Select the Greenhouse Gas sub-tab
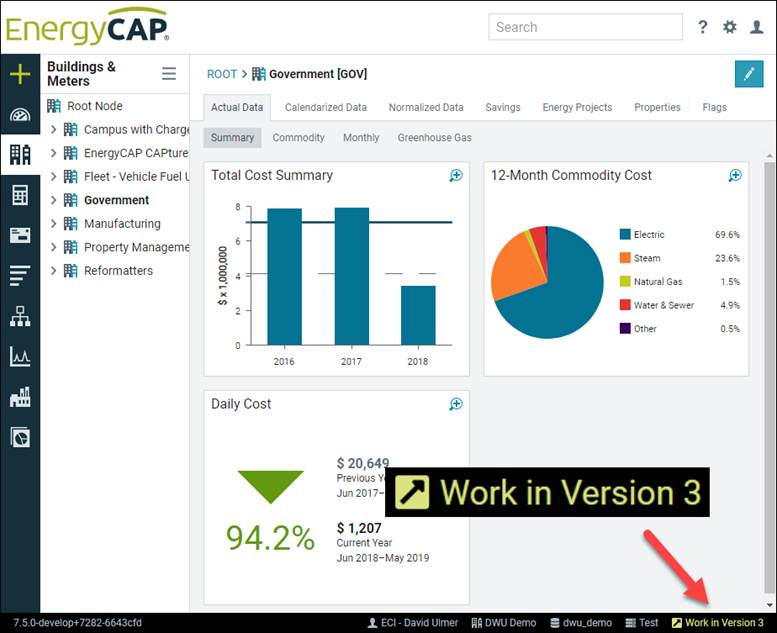Screen dimensions: 777x633 (x=434, y=138)
